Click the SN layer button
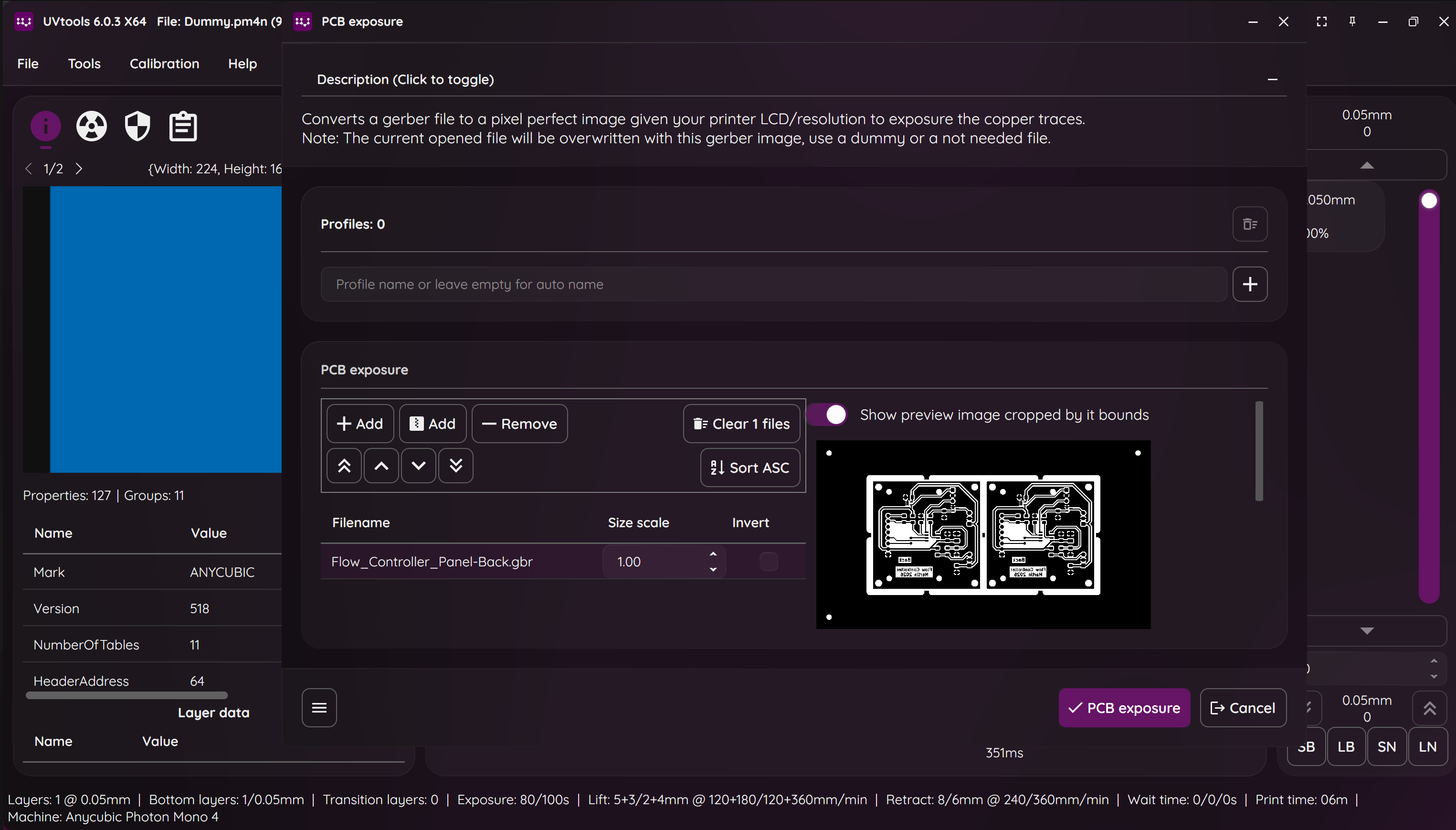This screenshot has height=830, width=1456. [x=1386, y=747]
